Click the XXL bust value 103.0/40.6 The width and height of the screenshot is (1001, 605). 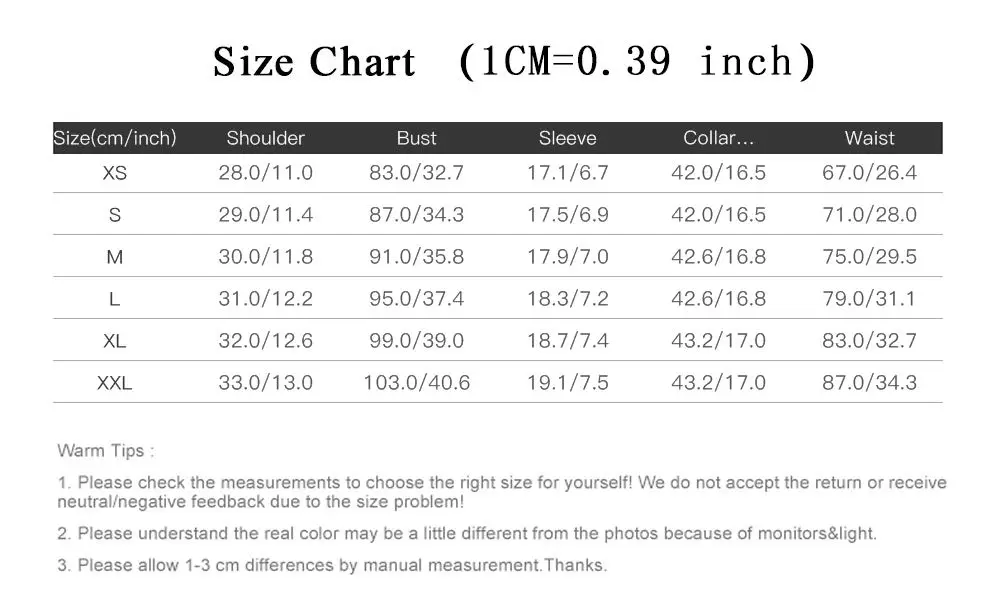(x=416, y=383)
